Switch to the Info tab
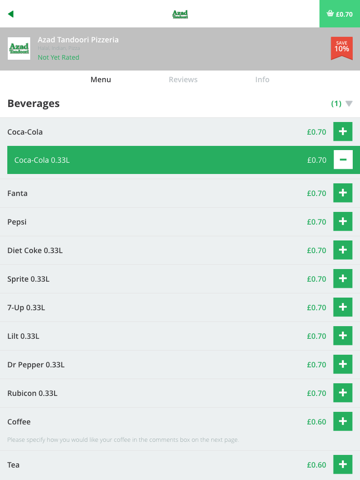Screen dimensions: 360x480 (262, 80)
